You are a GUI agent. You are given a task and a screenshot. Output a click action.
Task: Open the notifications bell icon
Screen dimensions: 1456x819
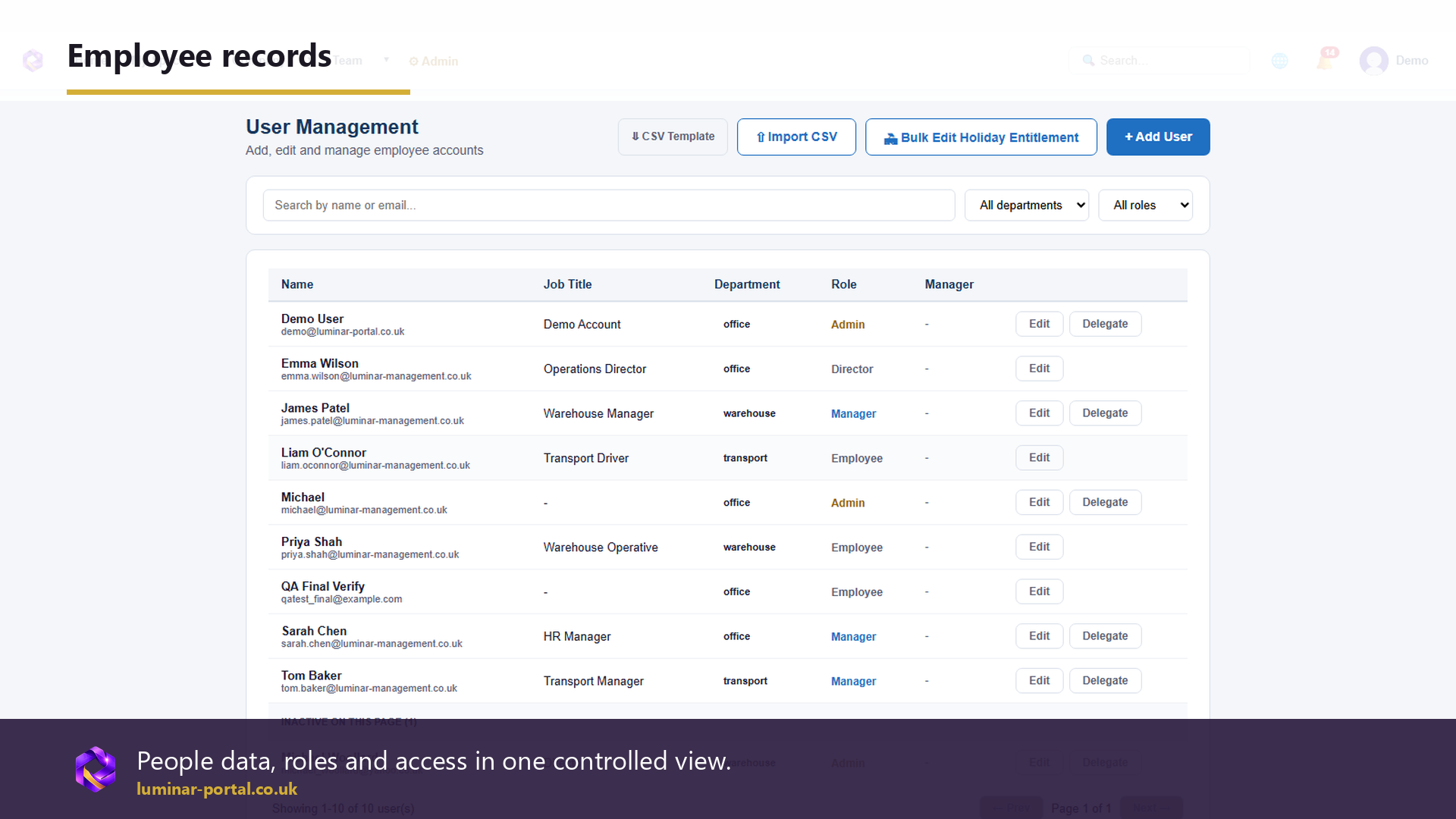(1326, 60)
